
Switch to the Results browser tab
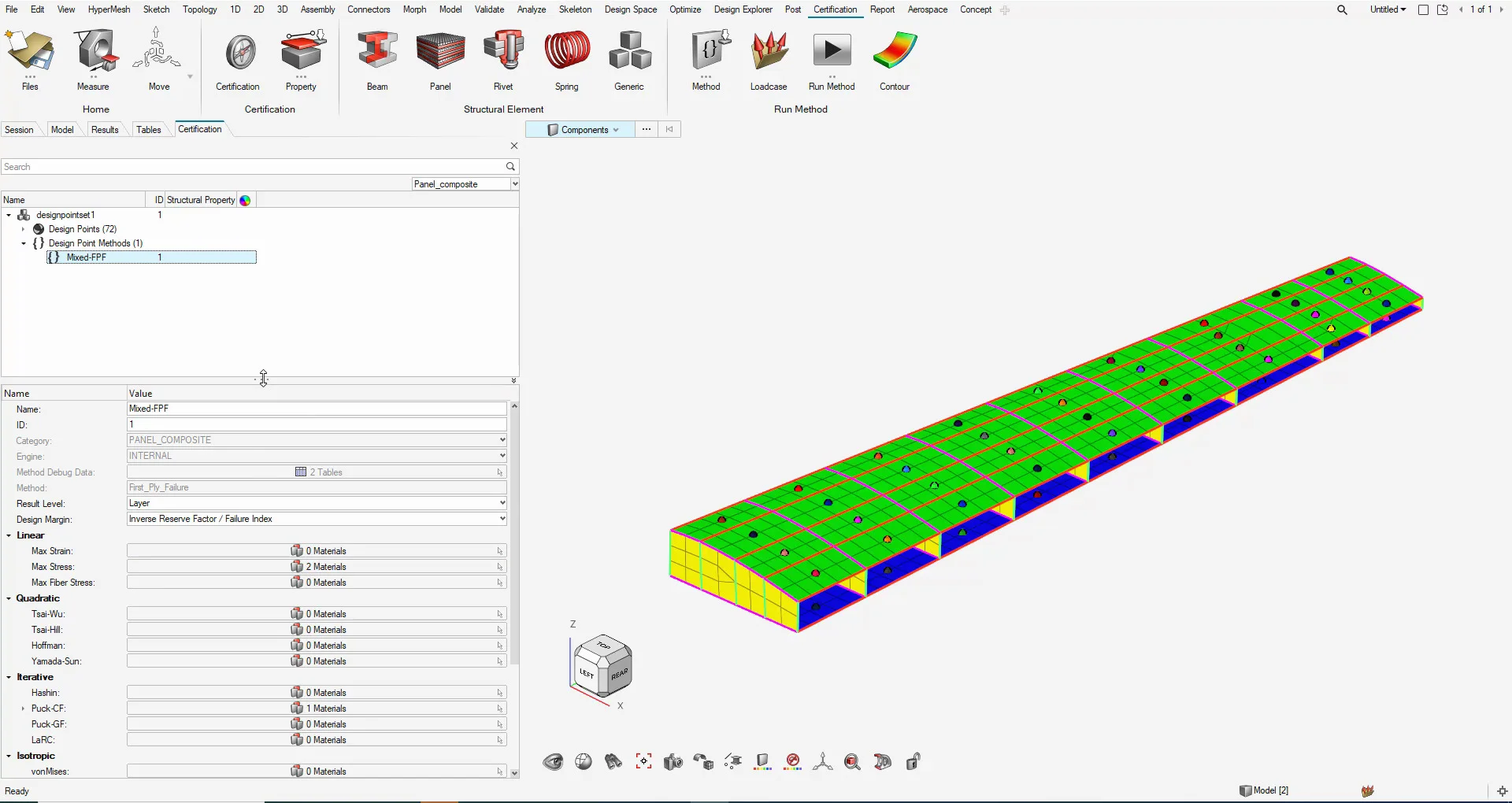(x=105, y=130)
